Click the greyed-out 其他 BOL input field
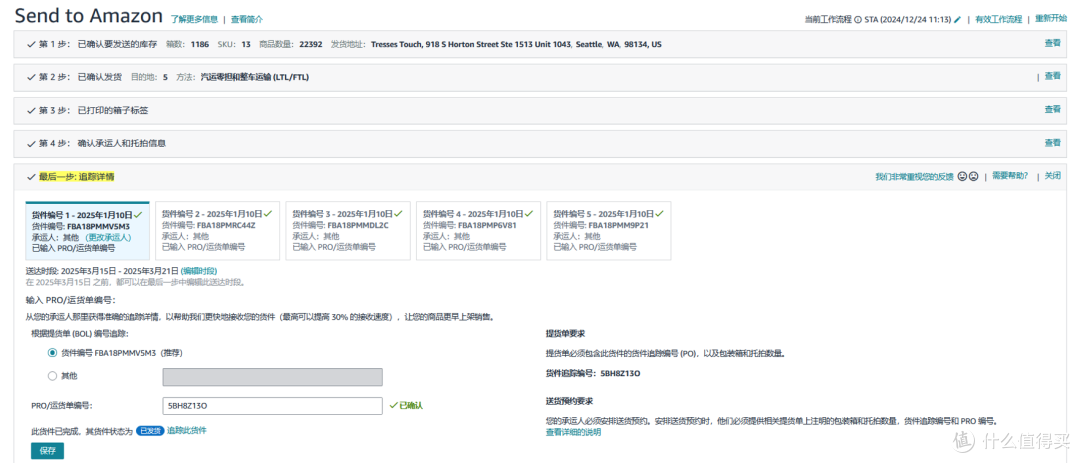This screenshot has width=1080, height=463. tap(272, 377)
